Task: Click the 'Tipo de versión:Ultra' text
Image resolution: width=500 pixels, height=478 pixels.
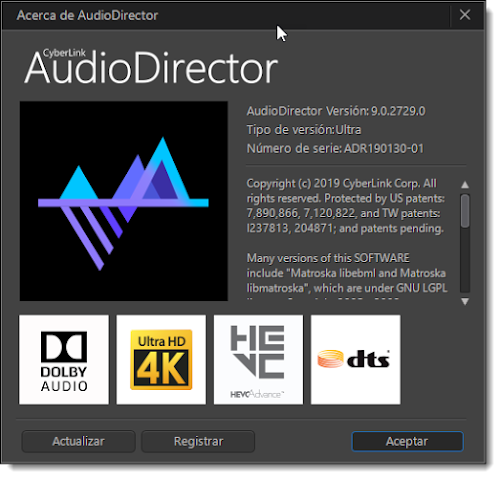Action: [304, 130]
